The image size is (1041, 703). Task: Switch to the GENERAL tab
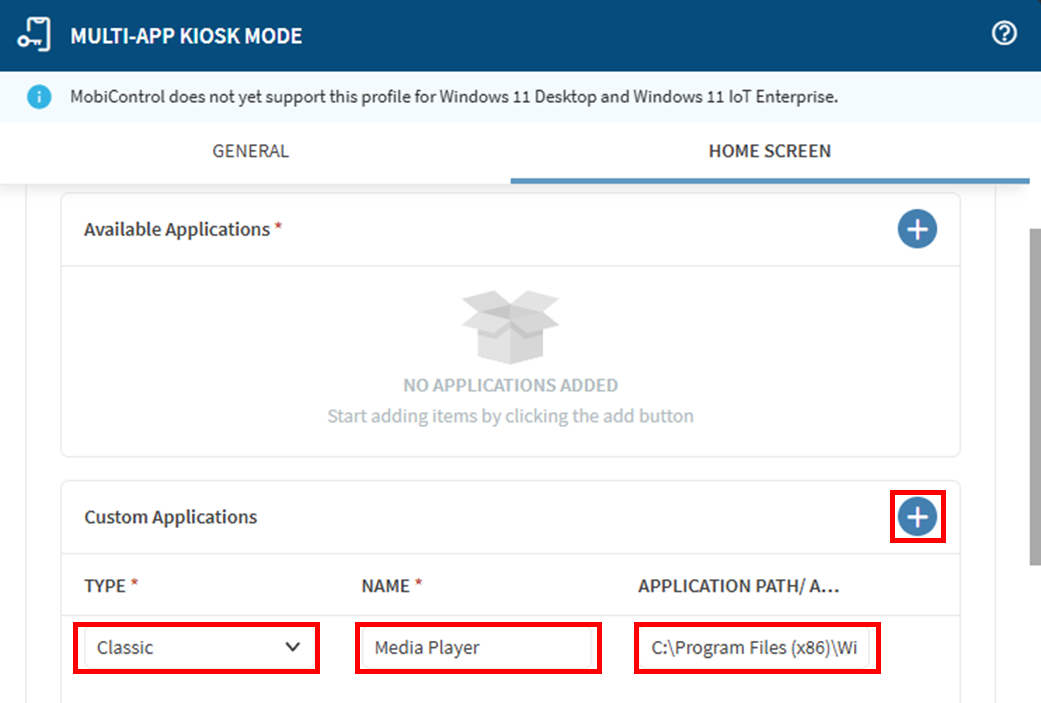point(250,151)
